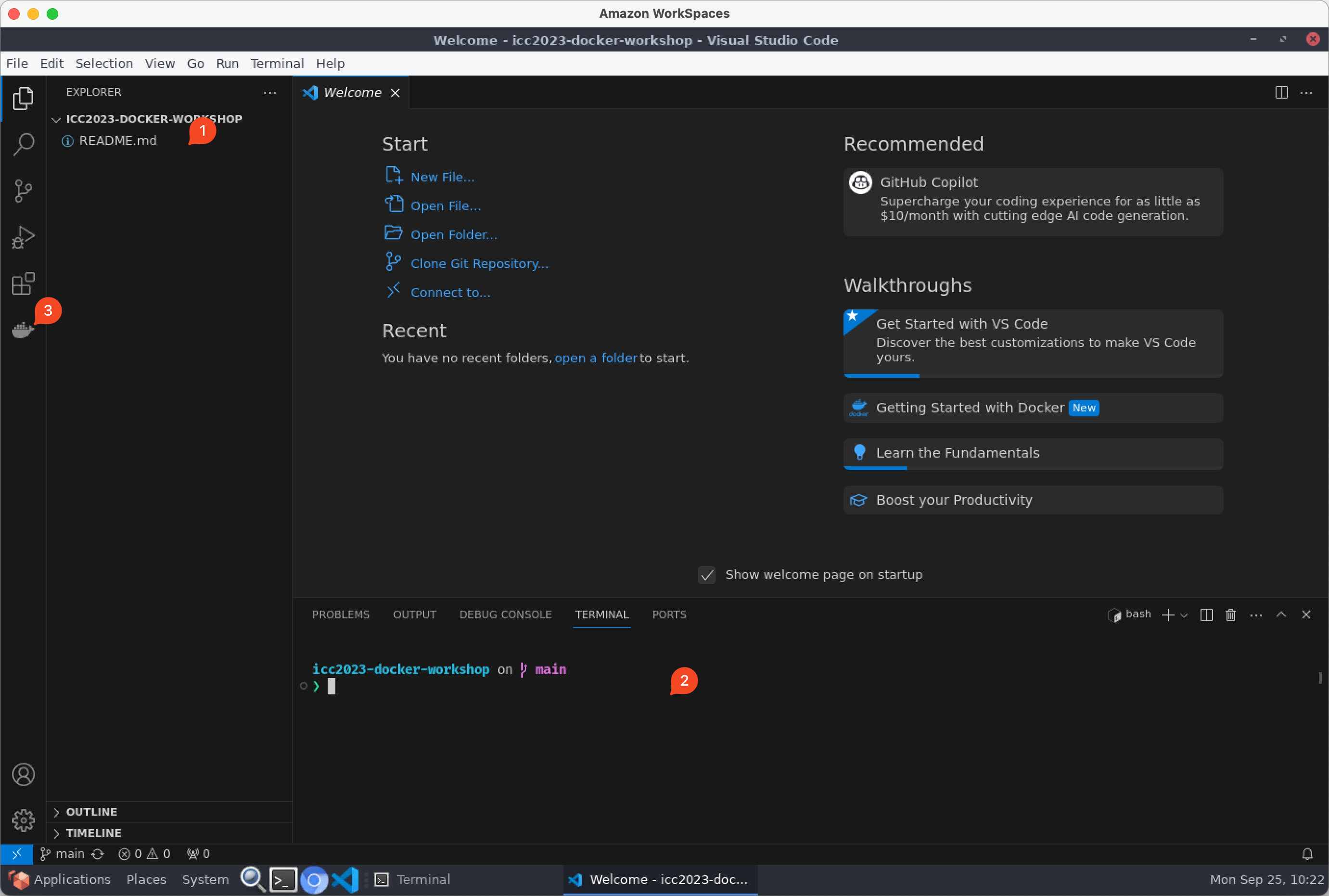Open Get Started with VS Code walkthrough
Screen dimensions: 1329x896
1033,344
